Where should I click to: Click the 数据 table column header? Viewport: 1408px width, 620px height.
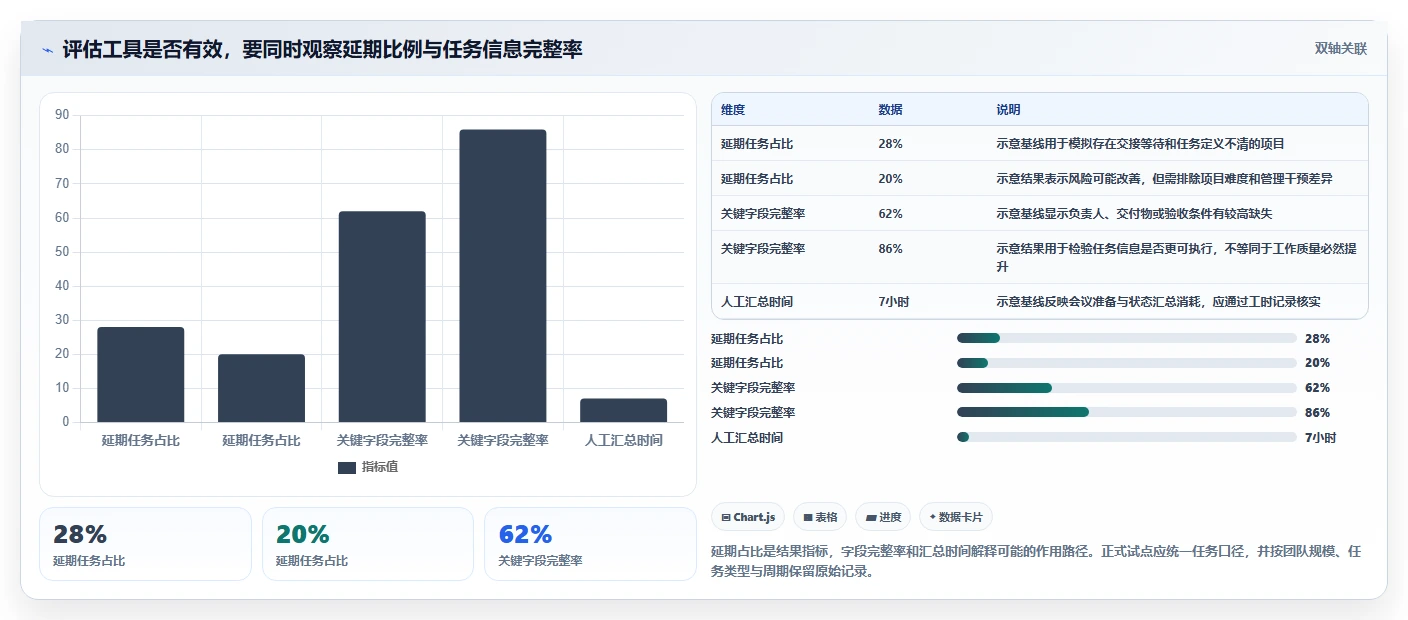pyautogui.click(x=890, y=110)
